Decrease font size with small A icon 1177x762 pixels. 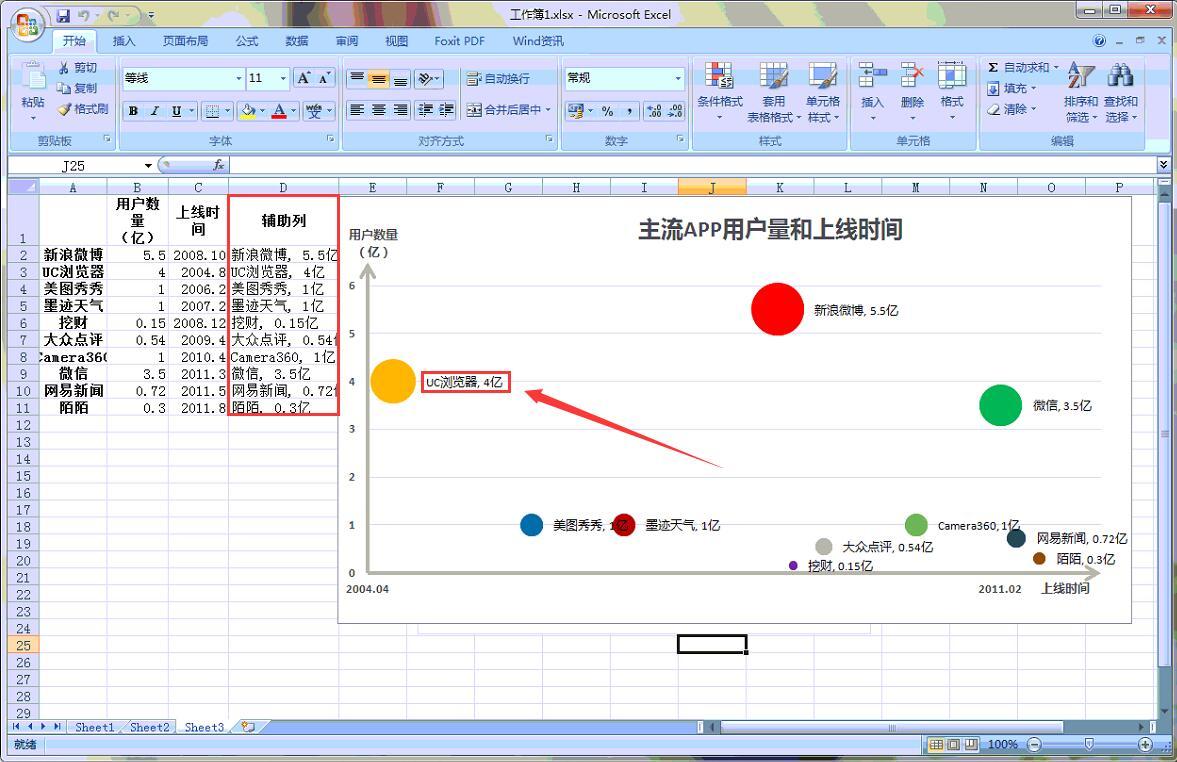[x=324, y=78]
